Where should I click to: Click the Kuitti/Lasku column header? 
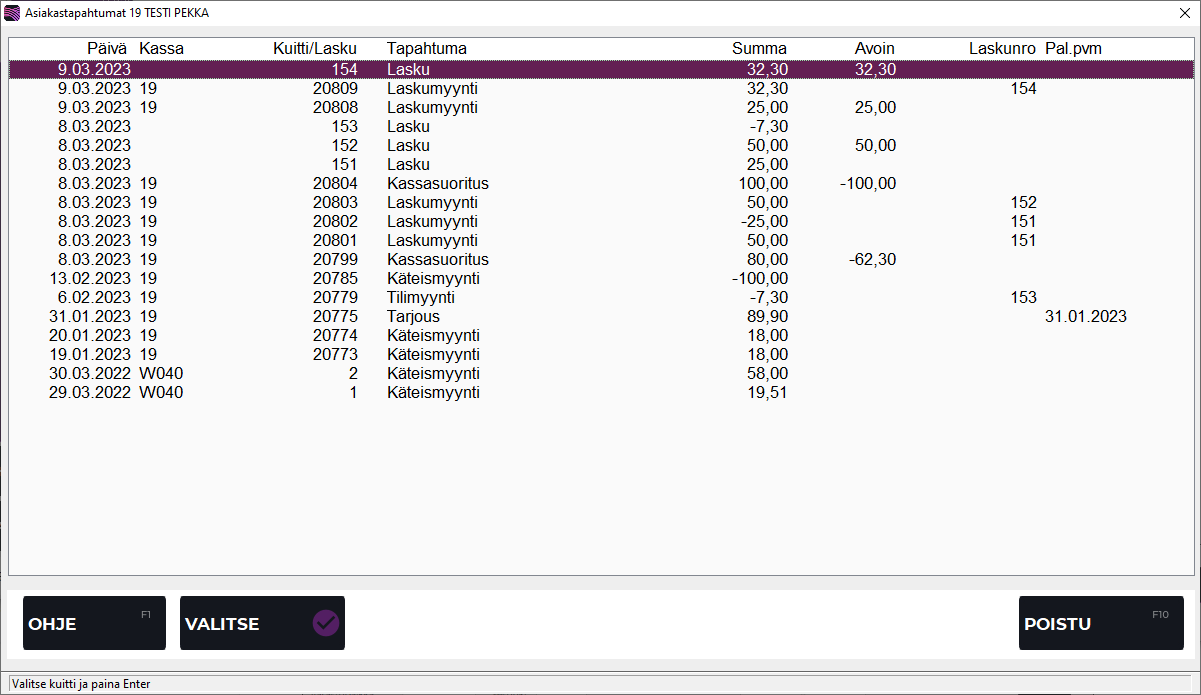click(314, 49)
